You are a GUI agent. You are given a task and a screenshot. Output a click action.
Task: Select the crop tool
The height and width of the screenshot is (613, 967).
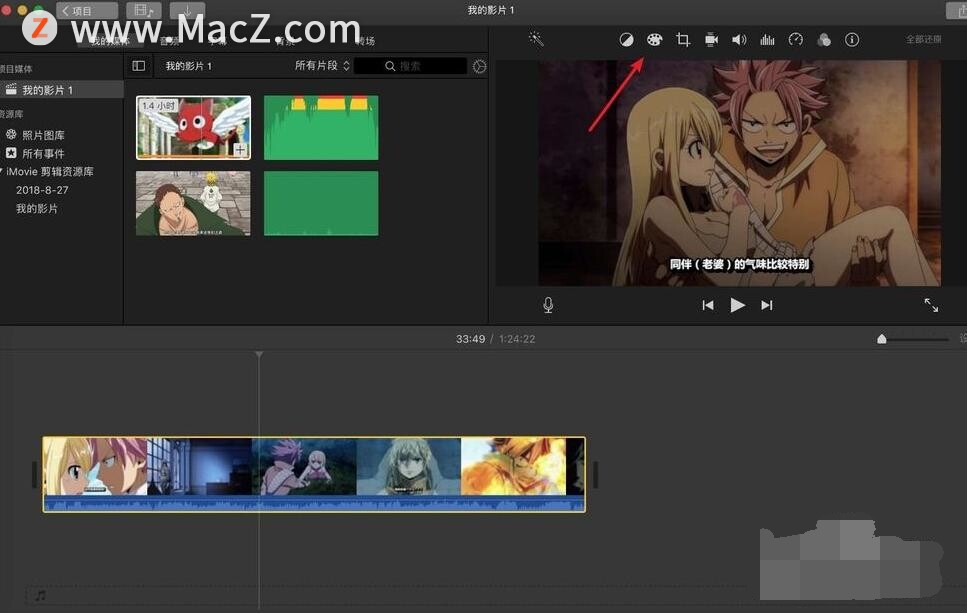click(x=683, y=40)
